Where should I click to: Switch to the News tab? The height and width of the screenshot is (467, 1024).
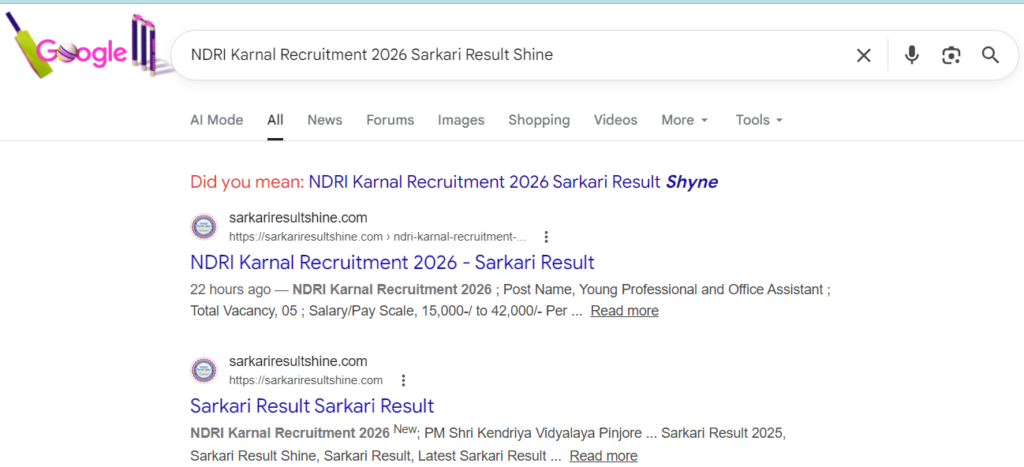[324, 120]
